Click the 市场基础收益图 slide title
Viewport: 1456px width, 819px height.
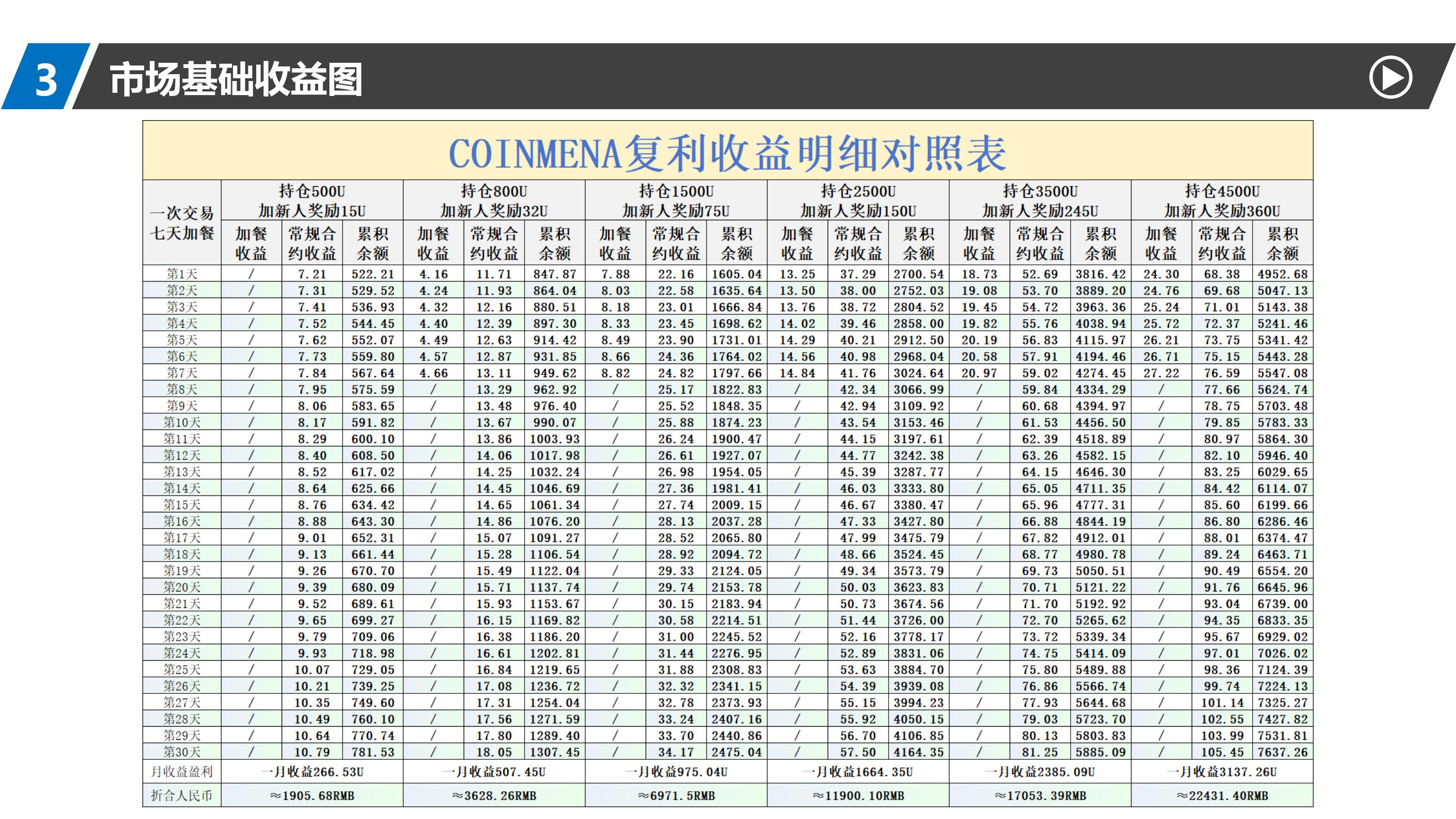point(236,79)
